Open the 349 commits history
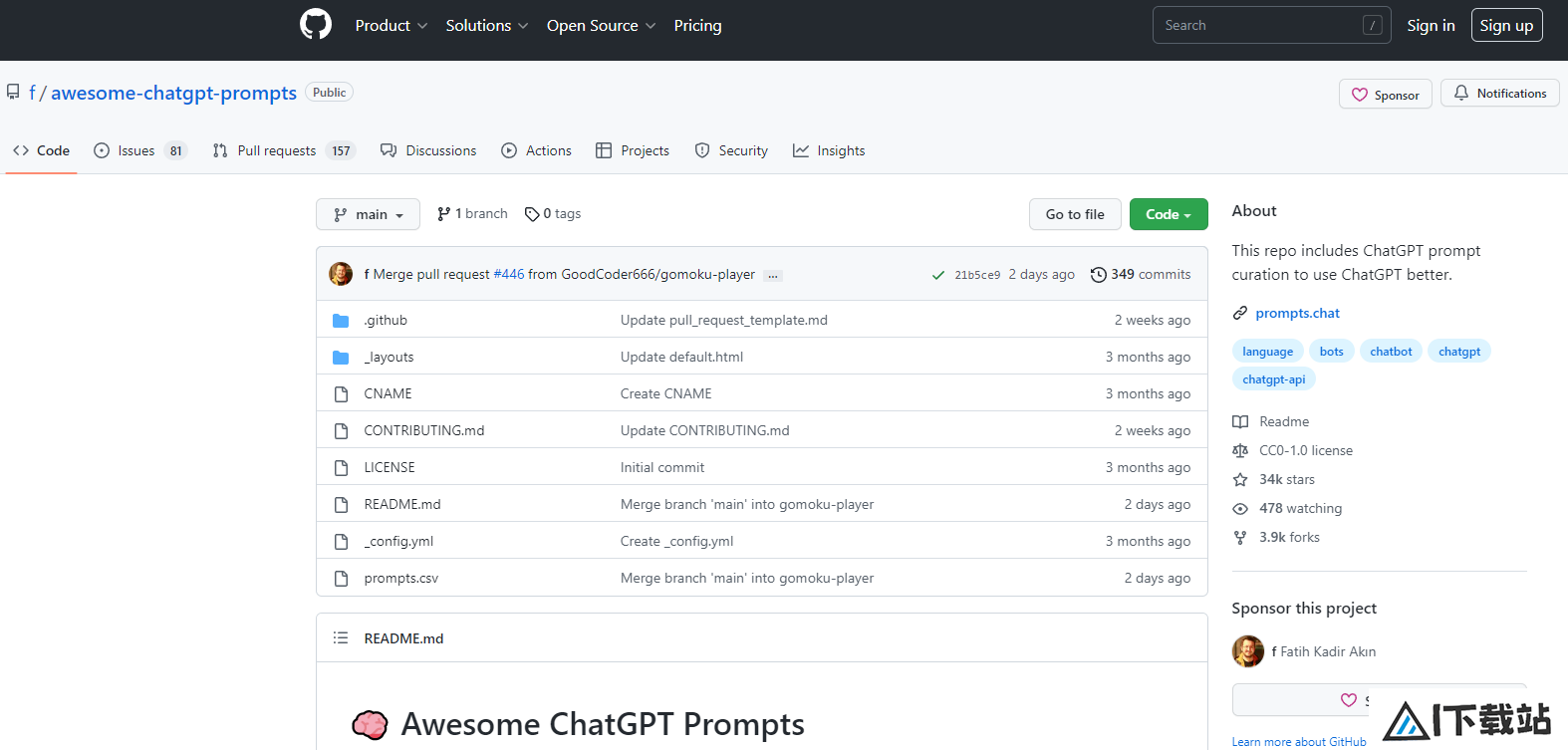 pyautogui.click(x=1141, y=275)
